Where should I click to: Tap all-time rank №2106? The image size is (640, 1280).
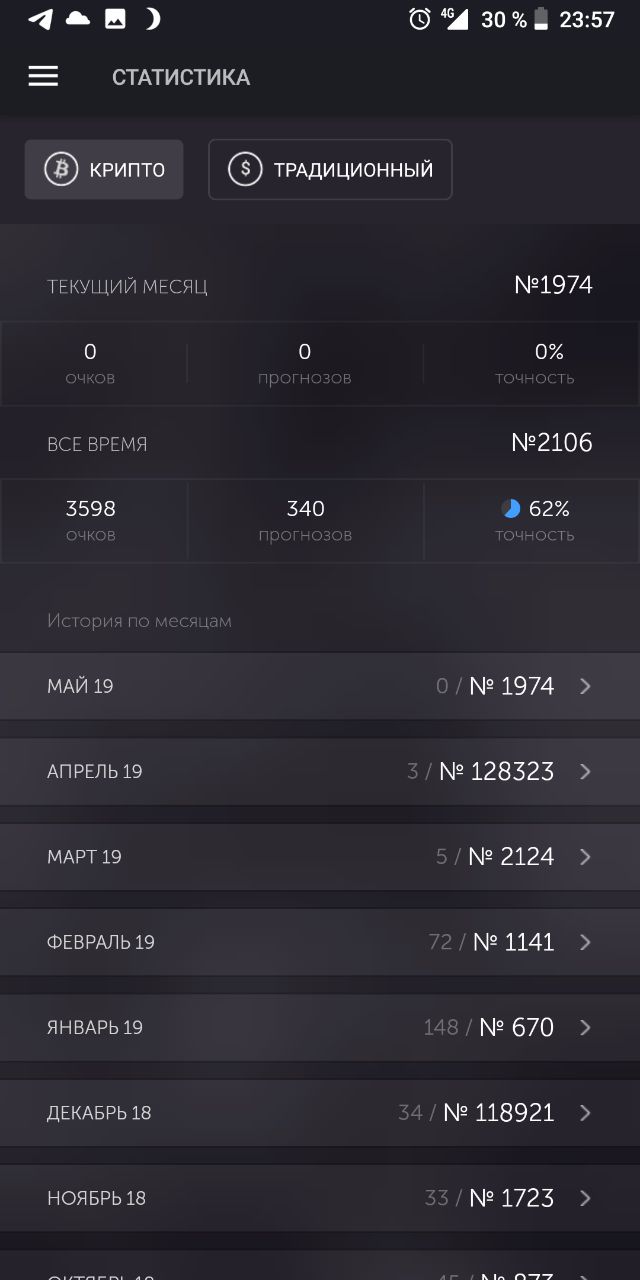[552, 442]
